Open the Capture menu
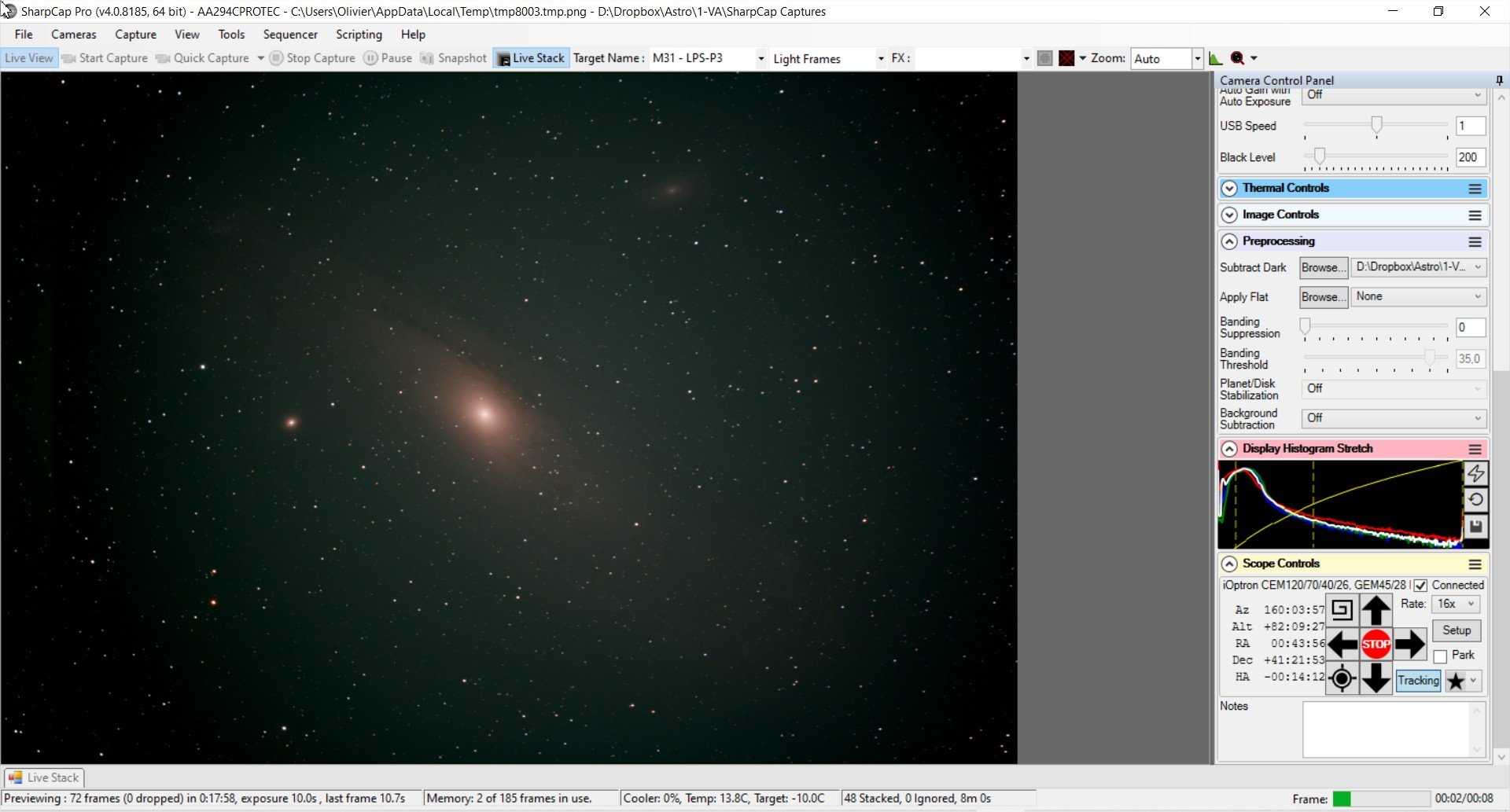Image resolution: width=1510 pixels, height=812 pixels. pyautogui.click(x=135, y=35)
